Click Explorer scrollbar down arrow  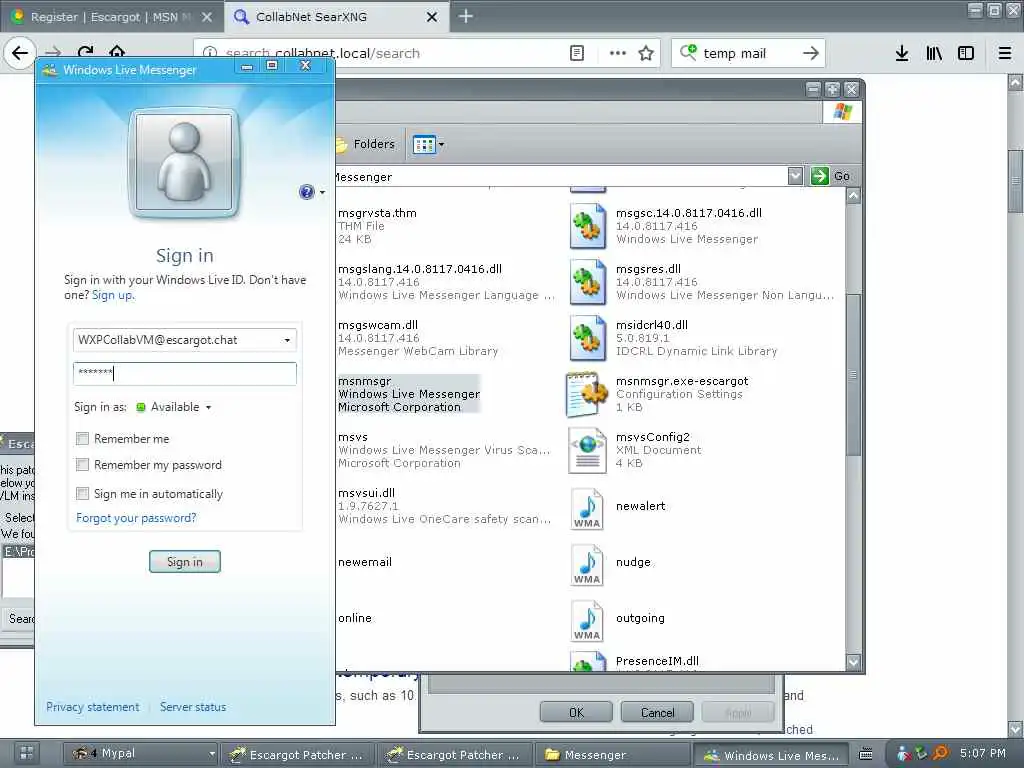click(853, 662)
